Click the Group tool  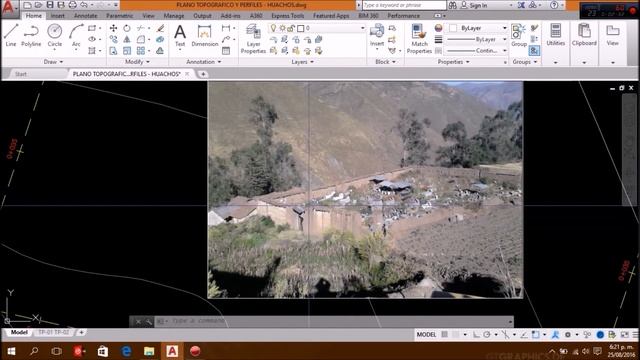point(519,35)
